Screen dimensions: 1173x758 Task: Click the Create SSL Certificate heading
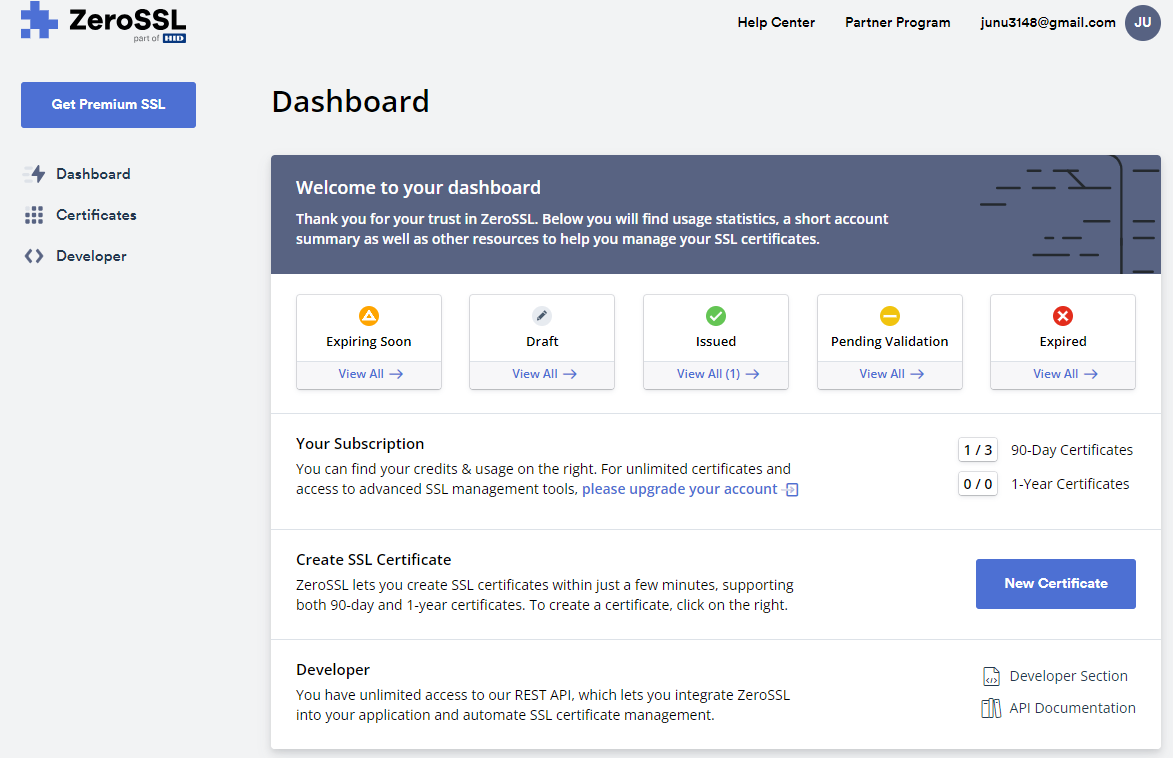click(373, 560)
